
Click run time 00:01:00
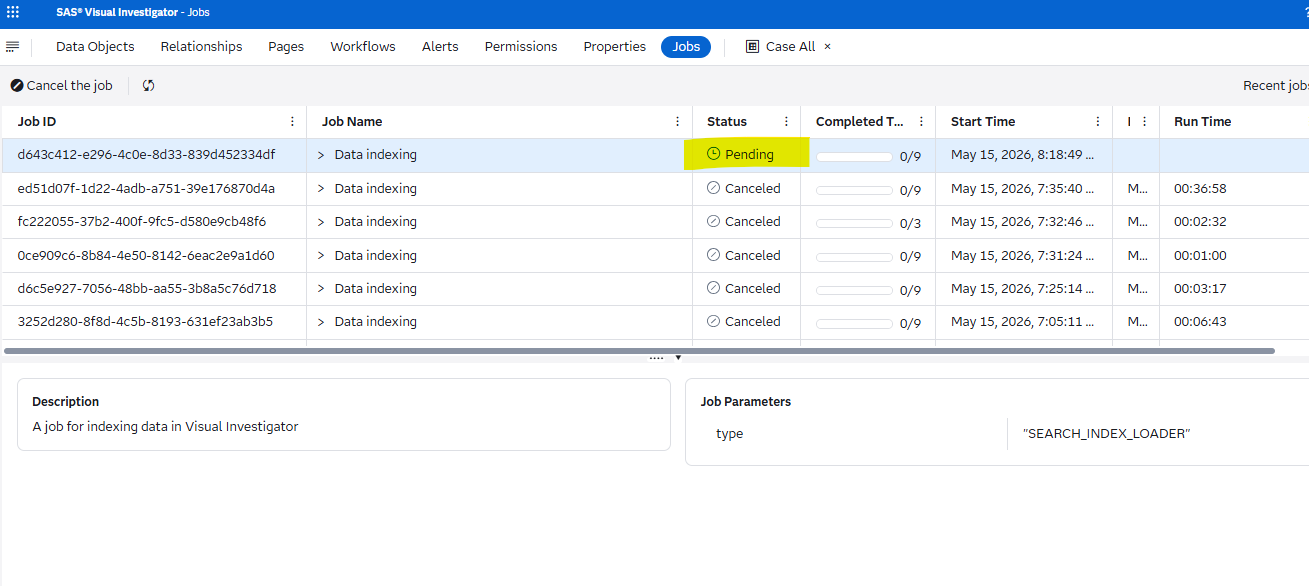(1200, 255)
